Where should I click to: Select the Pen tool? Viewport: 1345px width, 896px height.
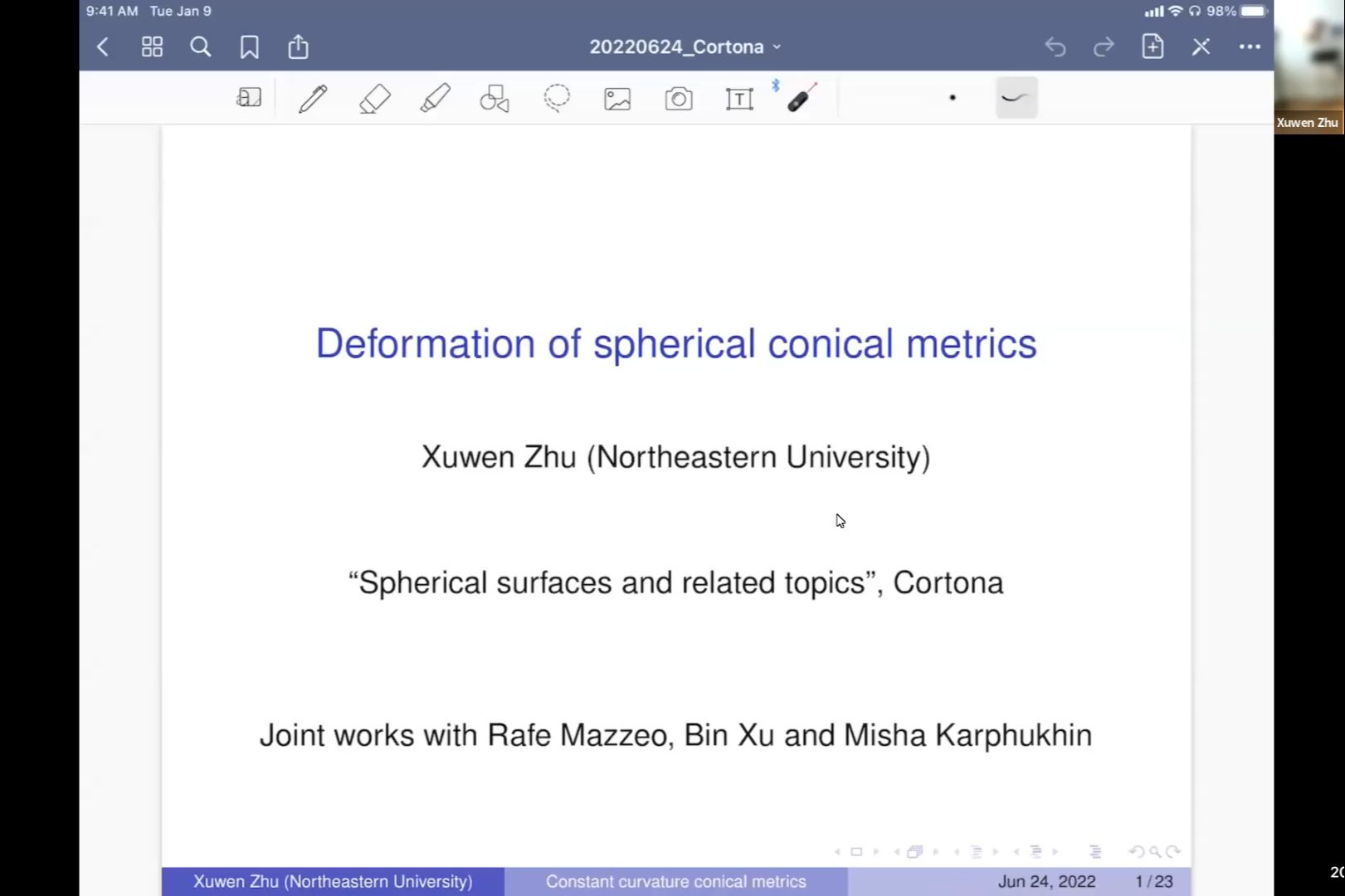click(x=313, y=99)
